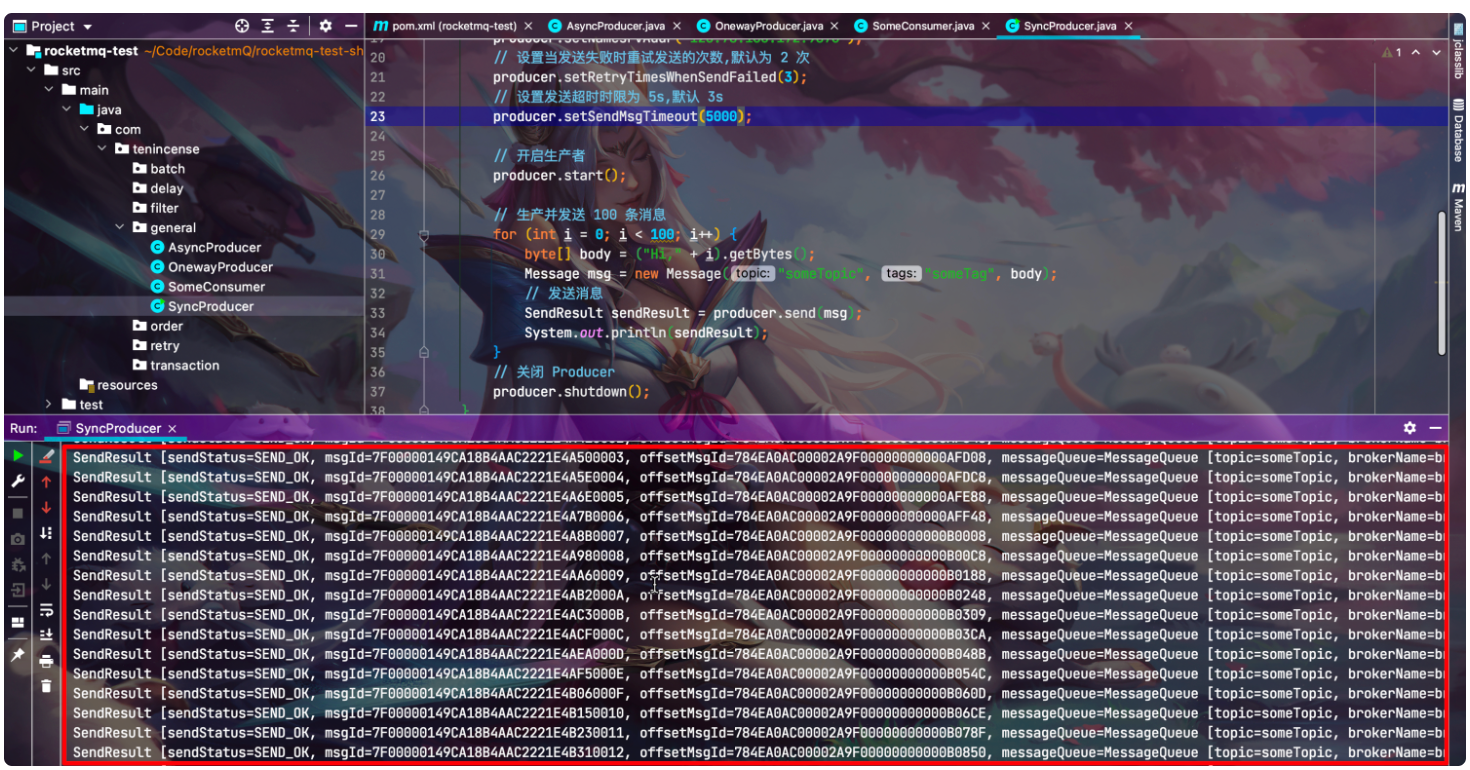Toggle fold marker at for loop line 29
1470x770 pixels.
[x=424, y=235]
